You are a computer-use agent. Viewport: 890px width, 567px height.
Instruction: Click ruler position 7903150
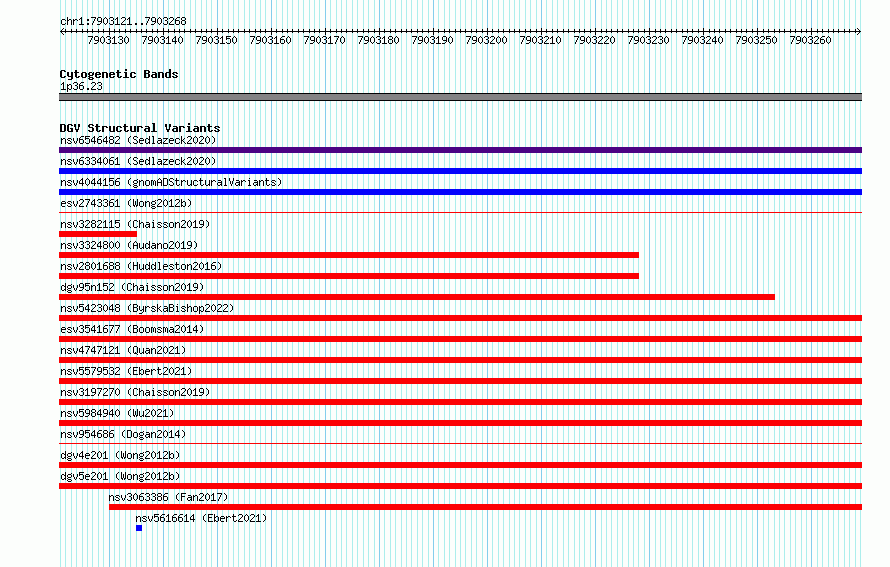(216, 40)
